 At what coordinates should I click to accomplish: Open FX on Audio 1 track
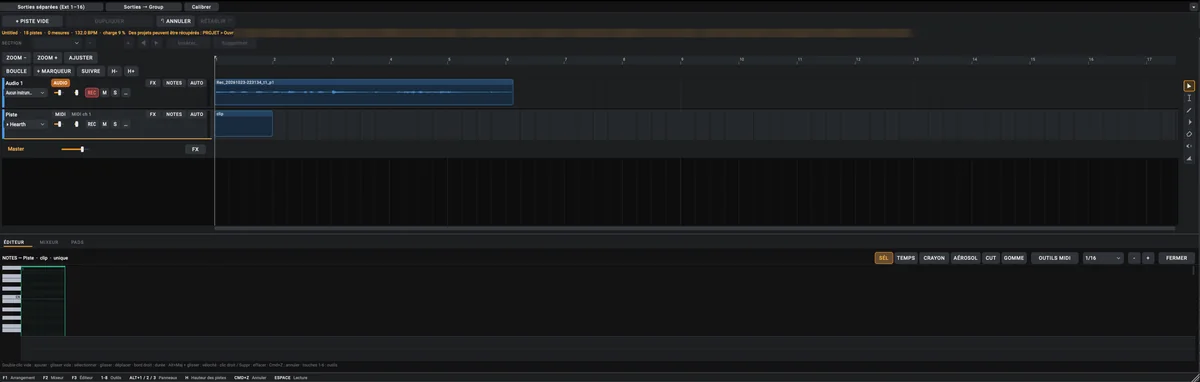point(153,83)
